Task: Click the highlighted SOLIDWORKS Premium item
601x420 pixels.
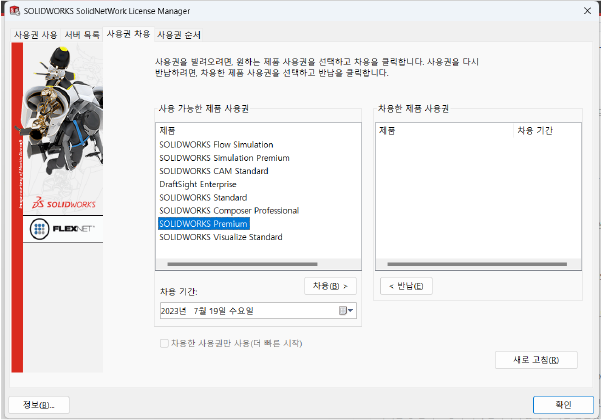Action: pyautogui.click(x=204, y=224)
